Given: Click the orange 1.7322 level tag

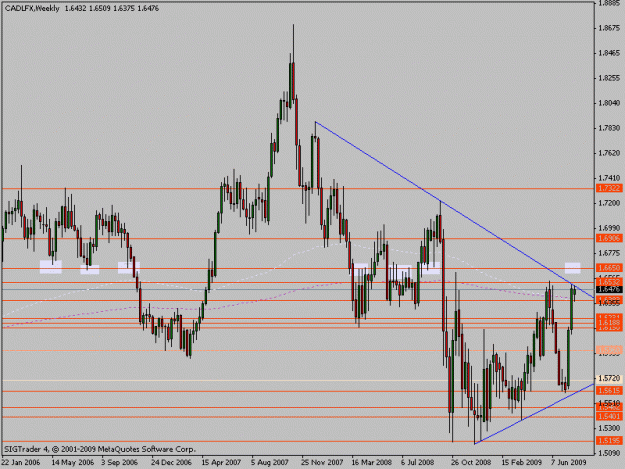Looking at the screenshot, I should tap(609, 188).
